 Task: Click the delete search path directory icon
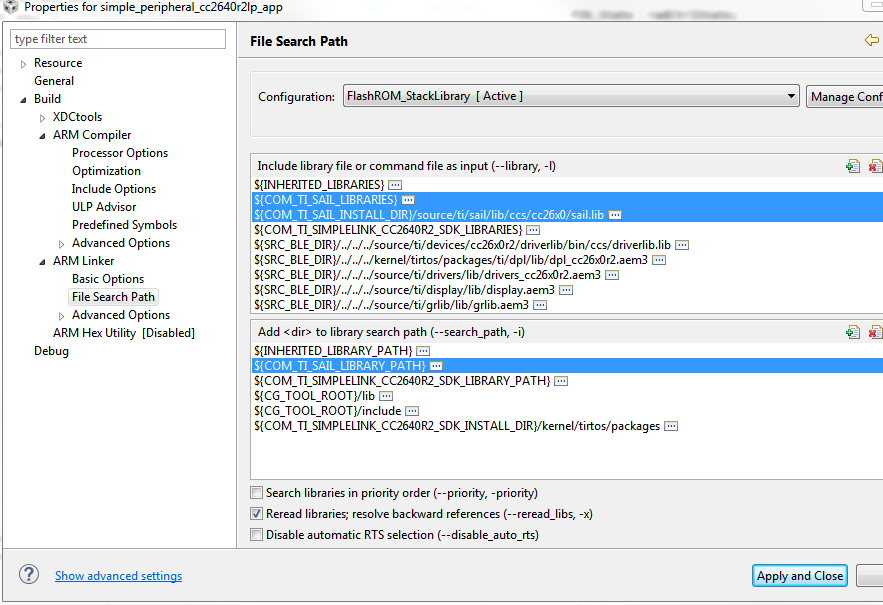pos(875,332)
